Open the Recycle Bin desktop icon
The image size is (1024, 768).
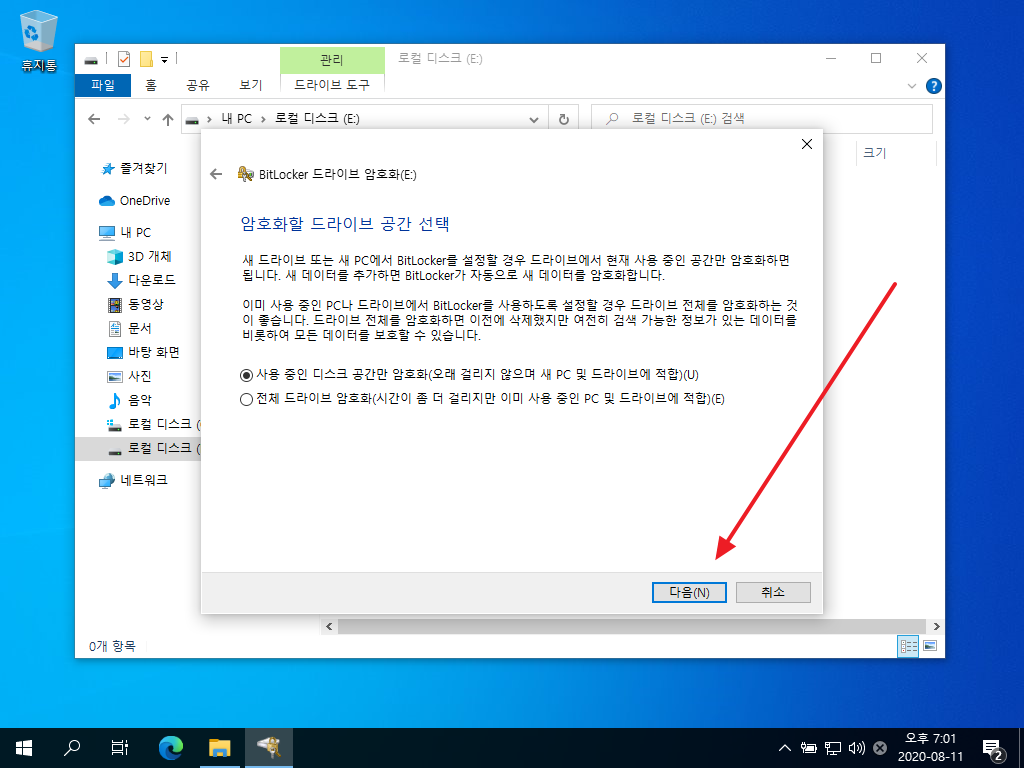pyautogui.click(x=39, y=41)
